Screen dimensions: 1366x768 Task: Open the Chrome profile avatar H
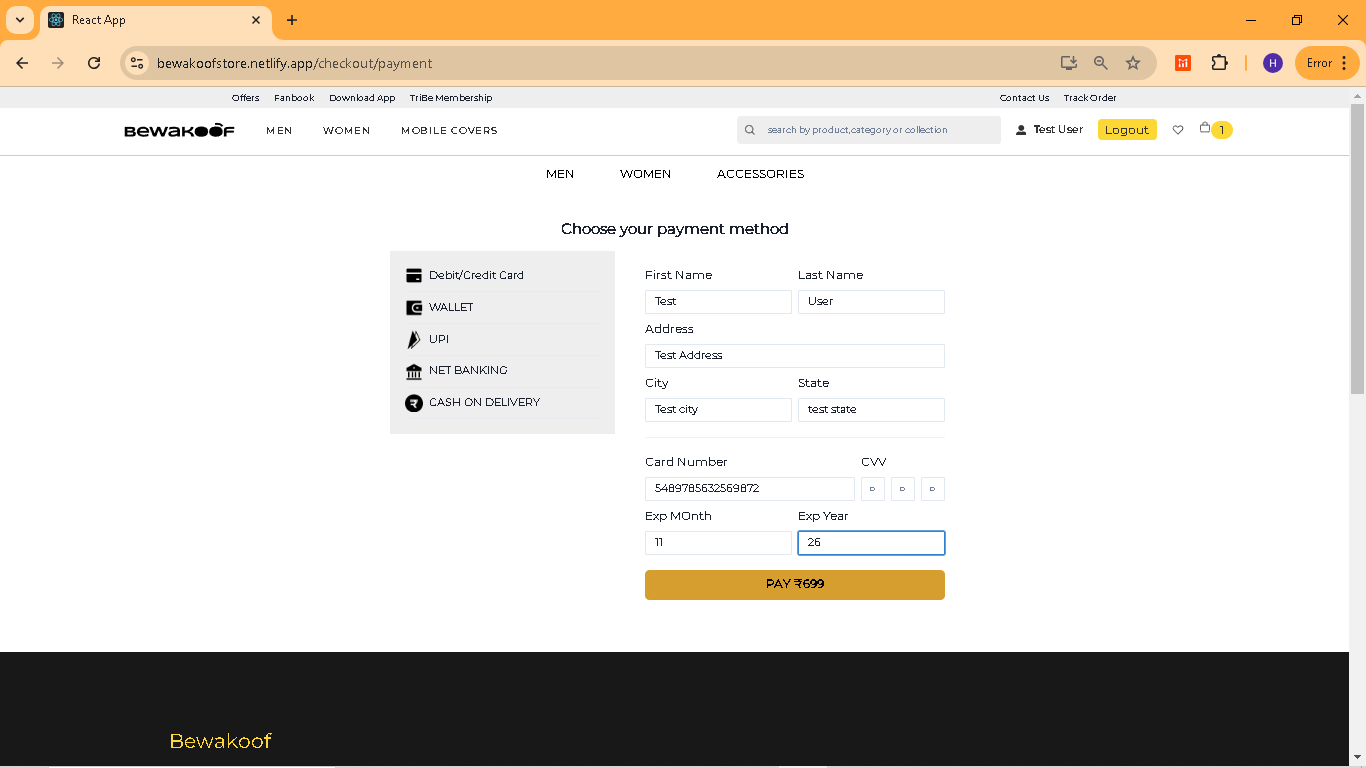(1273, 63)
